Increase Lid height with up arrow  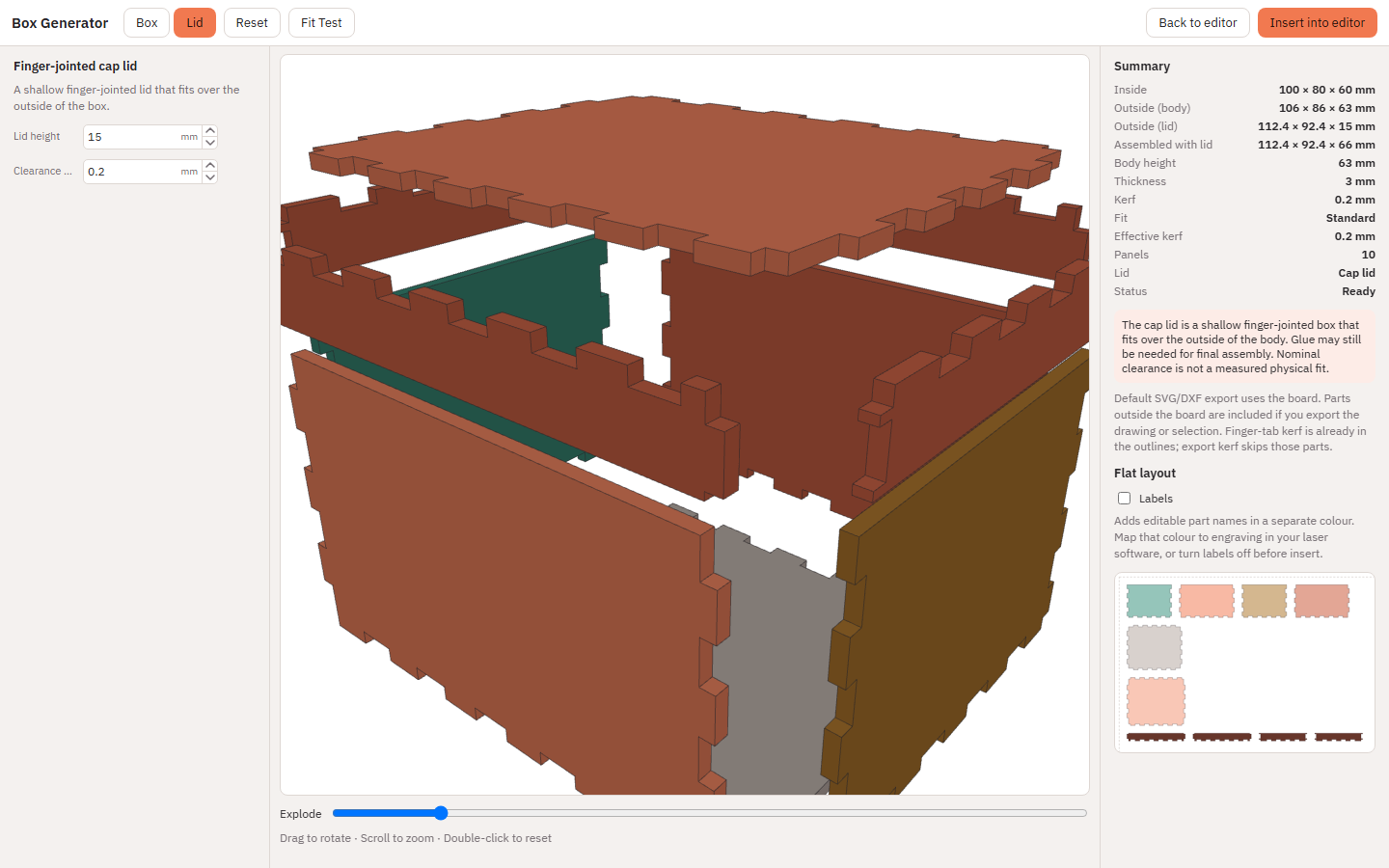(210, 131)
